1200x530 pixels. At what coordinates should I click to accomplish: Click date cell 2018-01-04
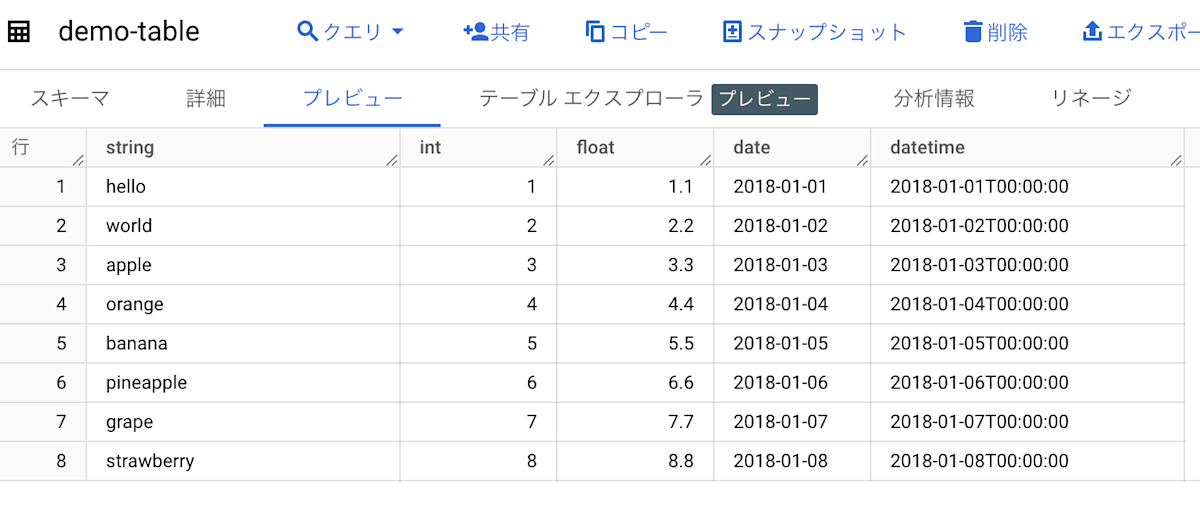pyautogui.click(x=792, y=304)
